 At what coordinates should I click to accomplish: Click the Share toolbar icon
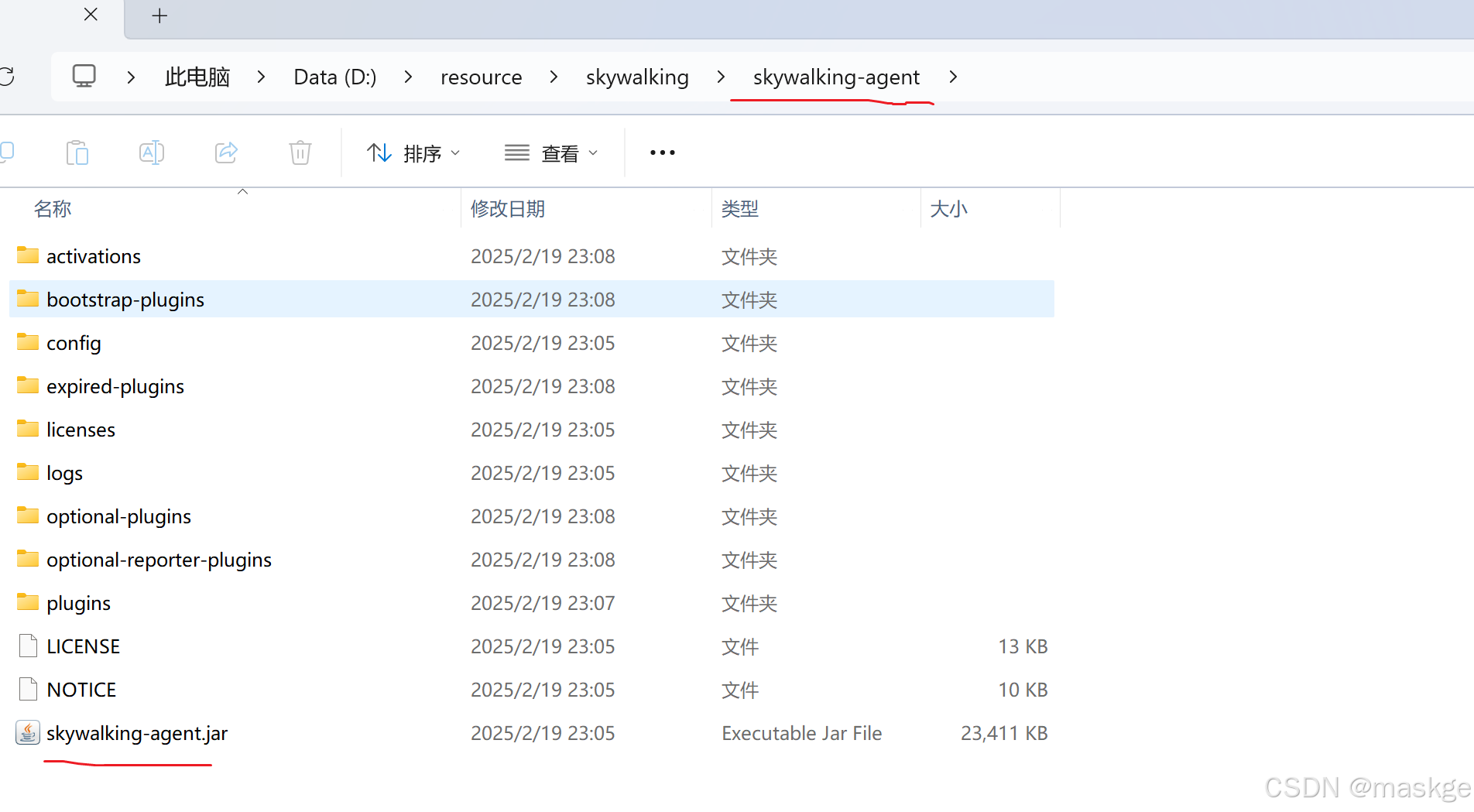coord(226,152)
